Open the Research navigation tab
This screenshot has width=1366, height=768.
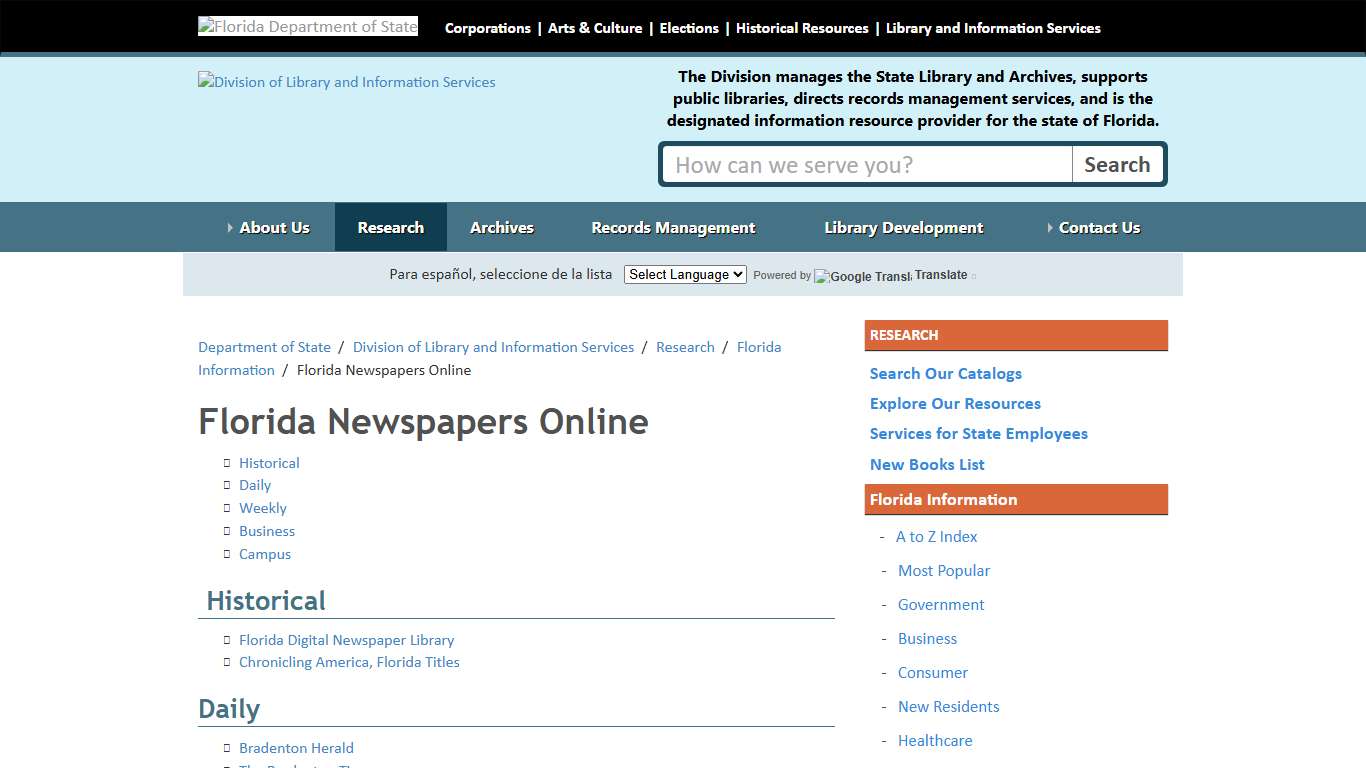(x=390, y=227)
